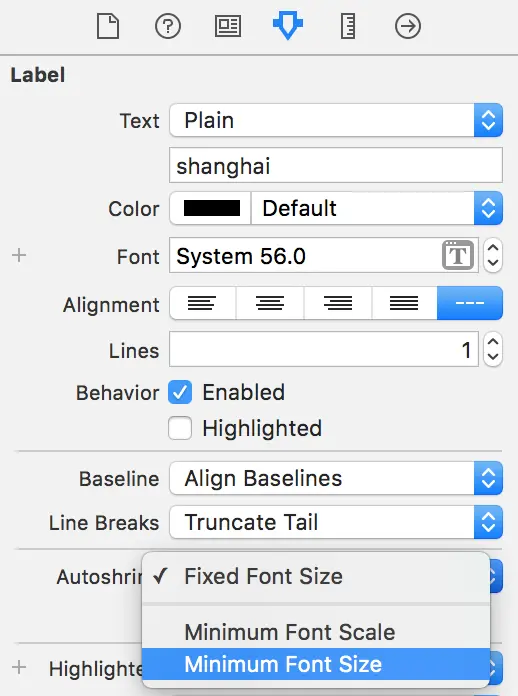Expand the Line Breaks Truncate Tail dropdown
The height and width of the screenshot is (696, 518).
(x=336, y=522)
